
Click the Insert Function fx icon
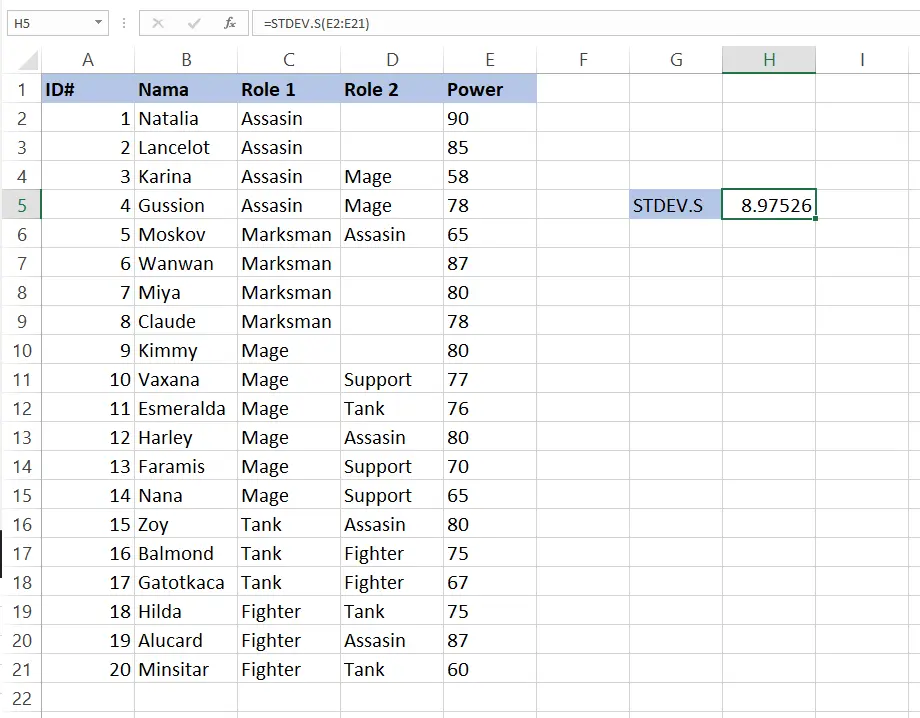tap(229, 23)
